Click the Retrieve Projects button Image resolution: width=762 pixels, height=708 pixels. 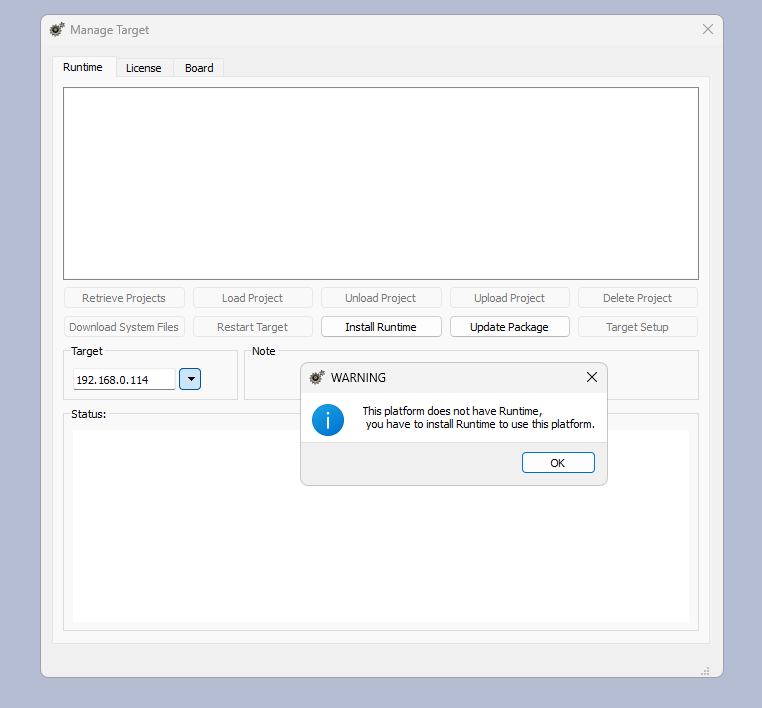click(x=124, y=298)
